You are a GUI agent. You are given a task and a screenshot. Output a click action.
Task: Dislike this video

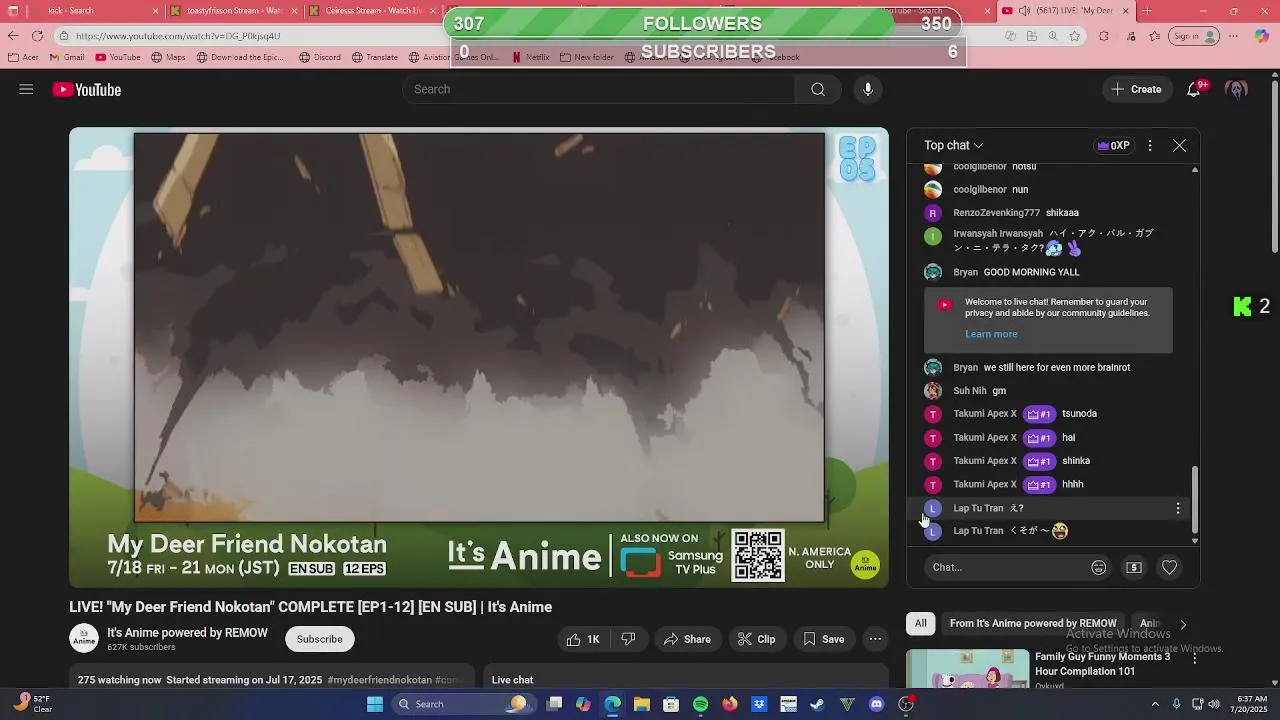(628, 639)
